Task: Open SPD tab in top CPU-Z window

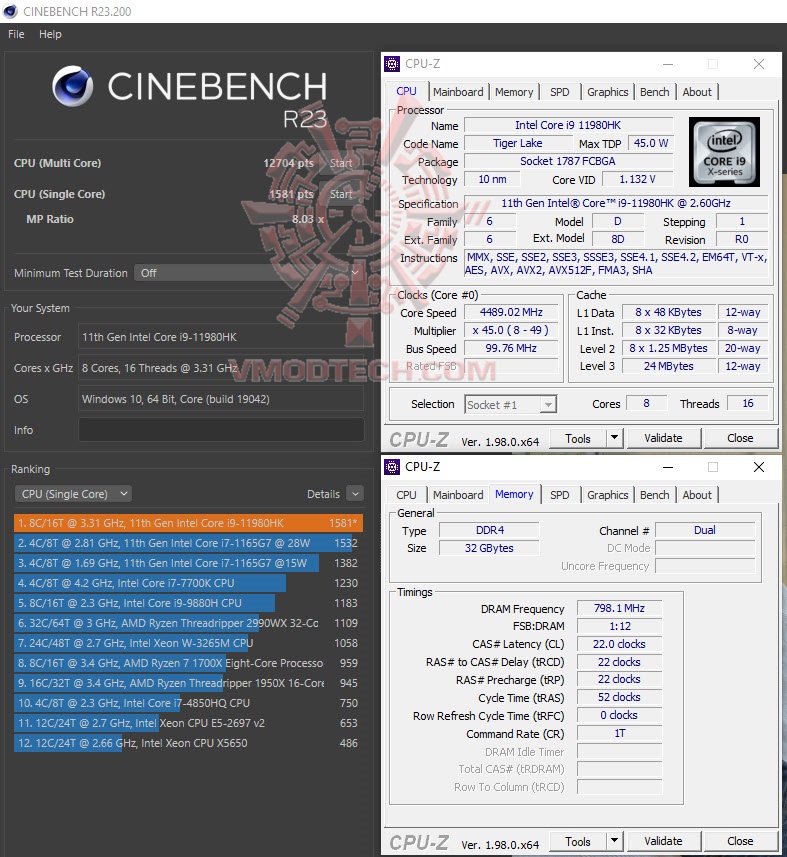Action: [560, 92]
